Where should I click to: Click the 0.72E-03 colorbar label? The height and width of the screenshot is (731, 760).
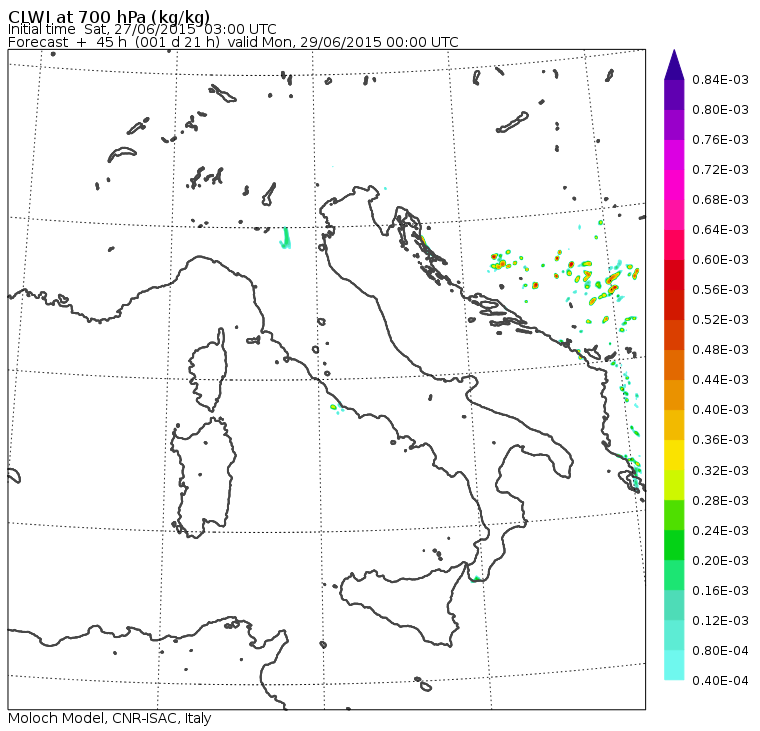(x=720, y=170)
